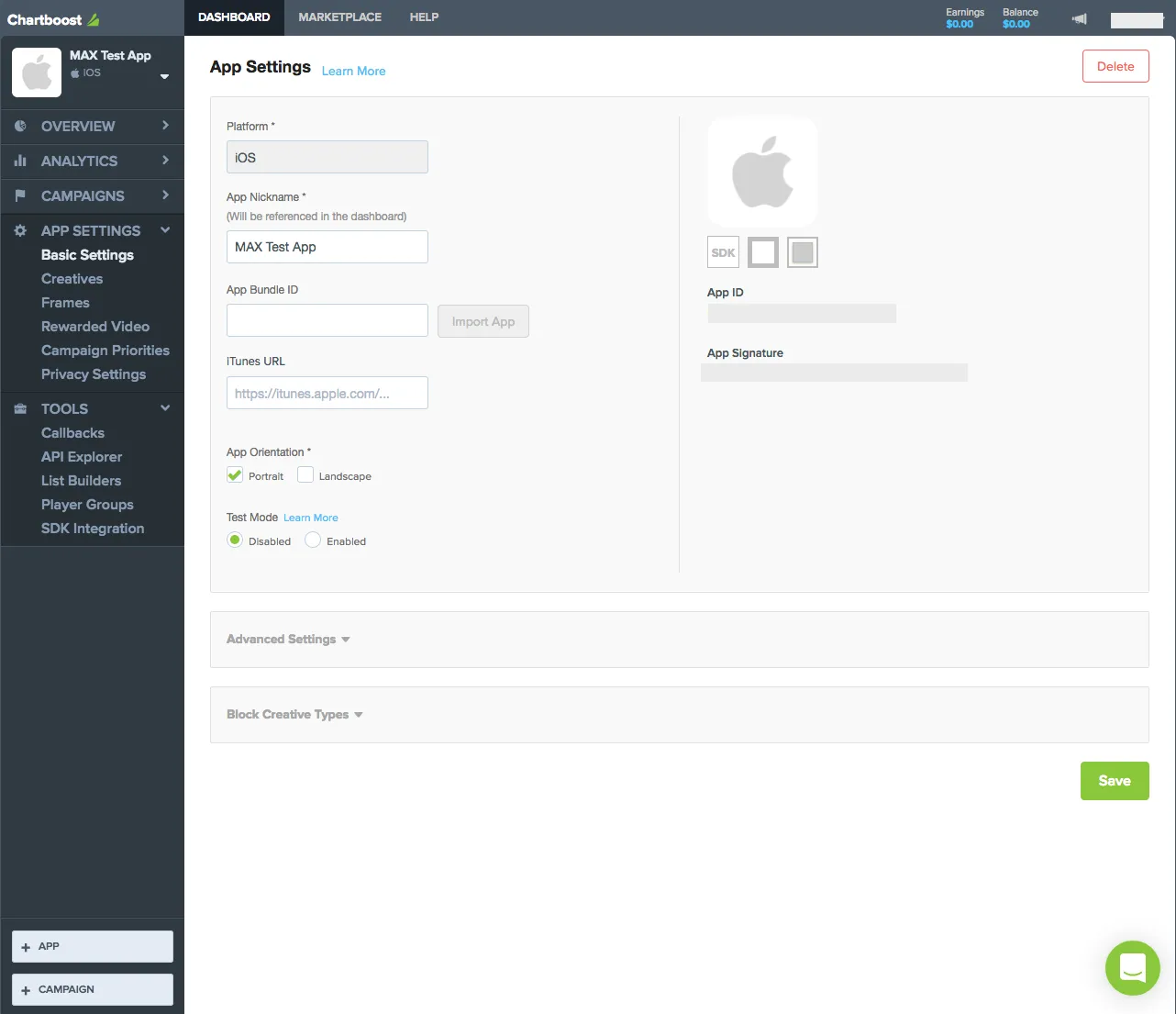The height and width of the screenshot is (1014, 1176).
Task: Click the App Settings gear icon
Action: click(x=20, y=230)
